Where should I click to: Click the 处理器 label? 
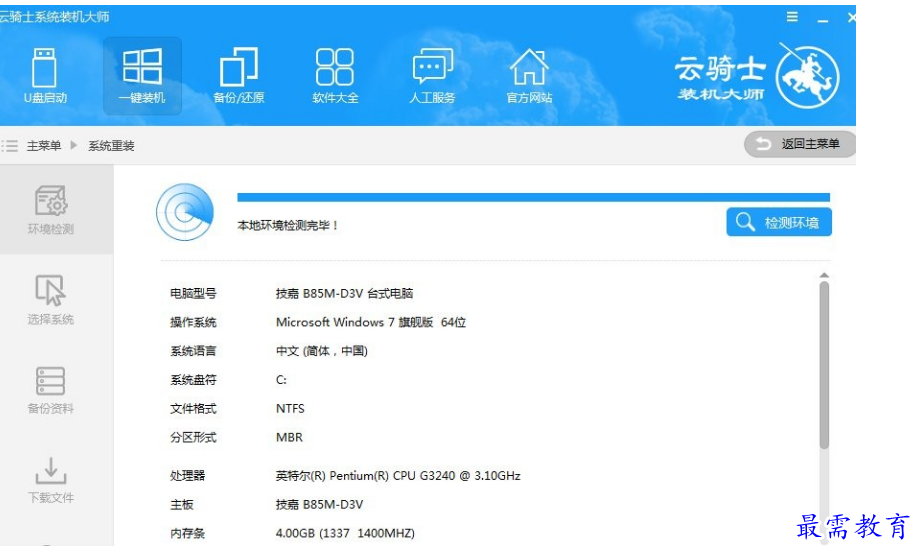187,476
